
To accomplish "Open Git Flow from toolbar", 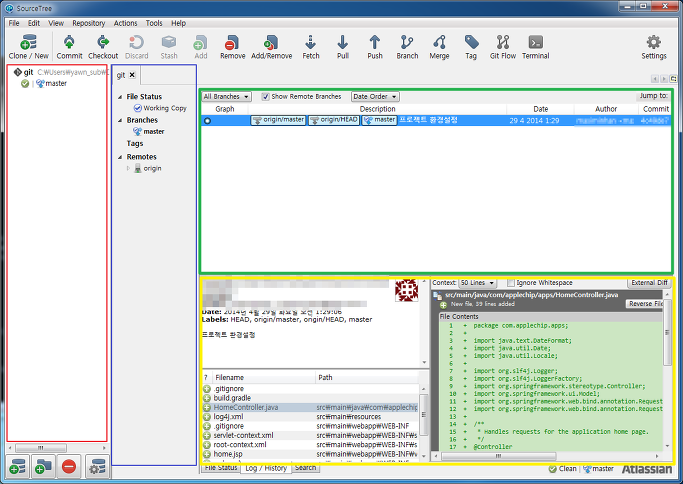I will click(x=503, y=47).
